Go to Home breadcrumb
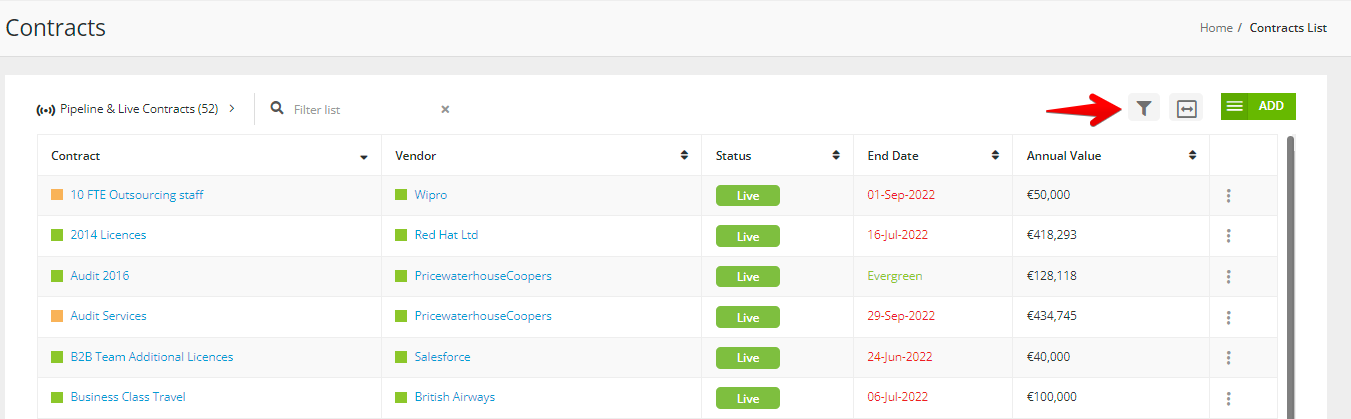1351x419 pixels. point(1216,28)
